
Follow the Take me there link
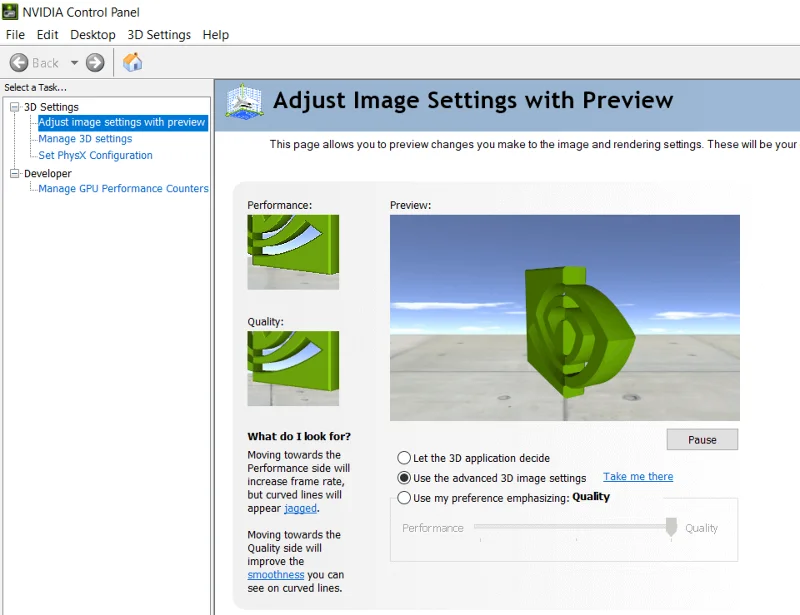pyautogui.click(x=638, y=477)
